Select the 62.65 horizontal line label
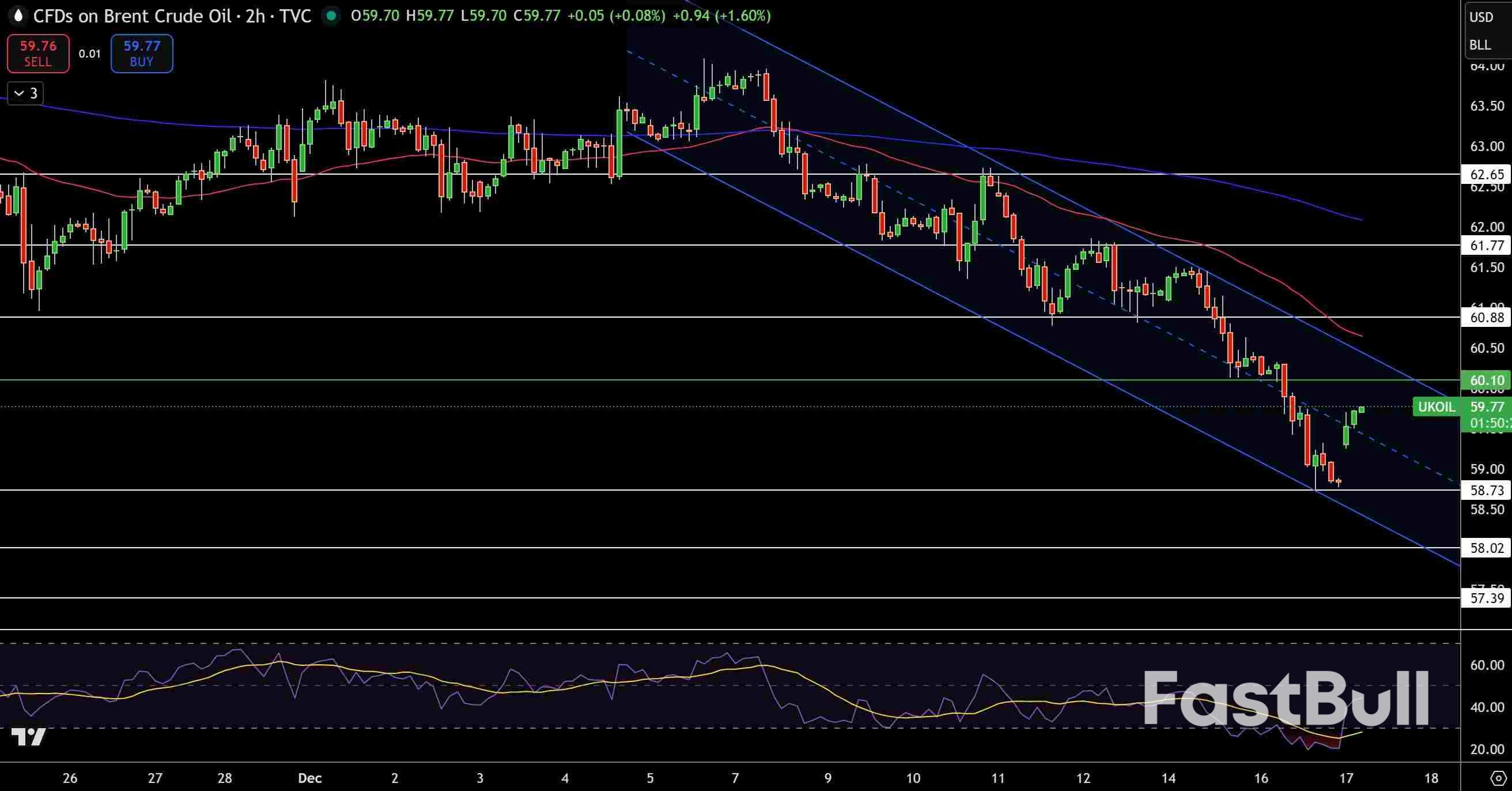 [1486, 175]
